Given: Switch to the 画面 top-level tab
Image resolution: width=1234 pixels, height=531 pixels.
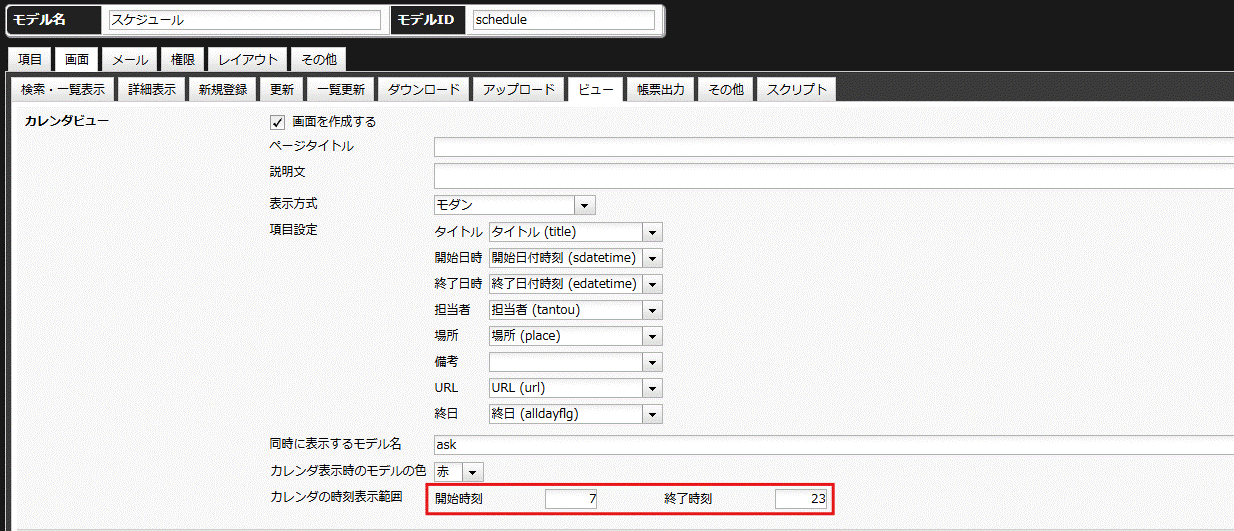Looking at the screenshot, I should coord(77,60).
